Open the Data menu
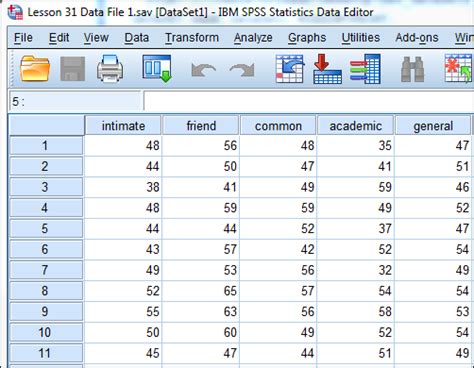 (137, 38)
